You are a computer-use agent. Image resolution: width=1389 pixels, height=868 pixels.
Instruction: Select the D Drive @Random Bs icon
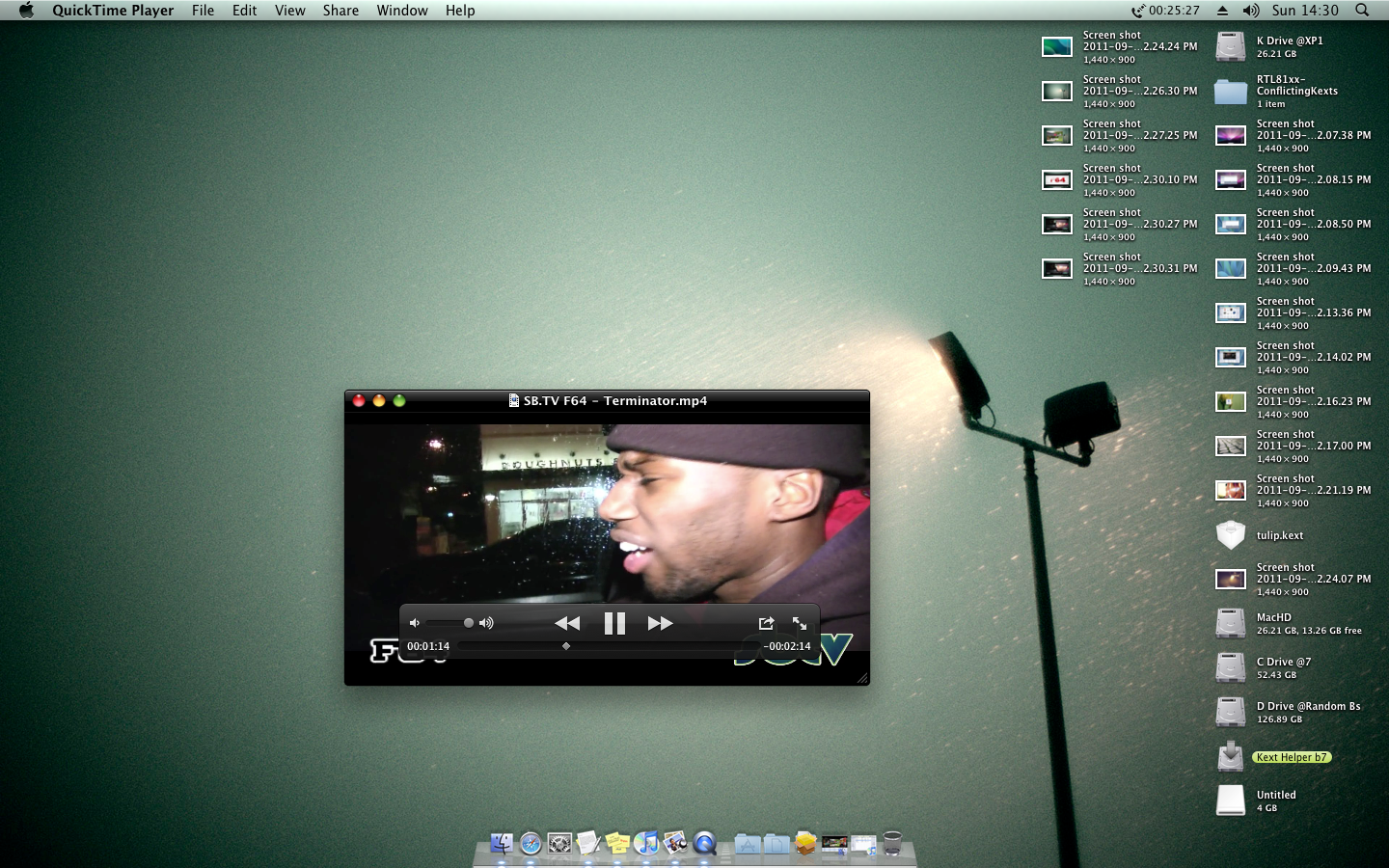click(x=1231, y=712)
